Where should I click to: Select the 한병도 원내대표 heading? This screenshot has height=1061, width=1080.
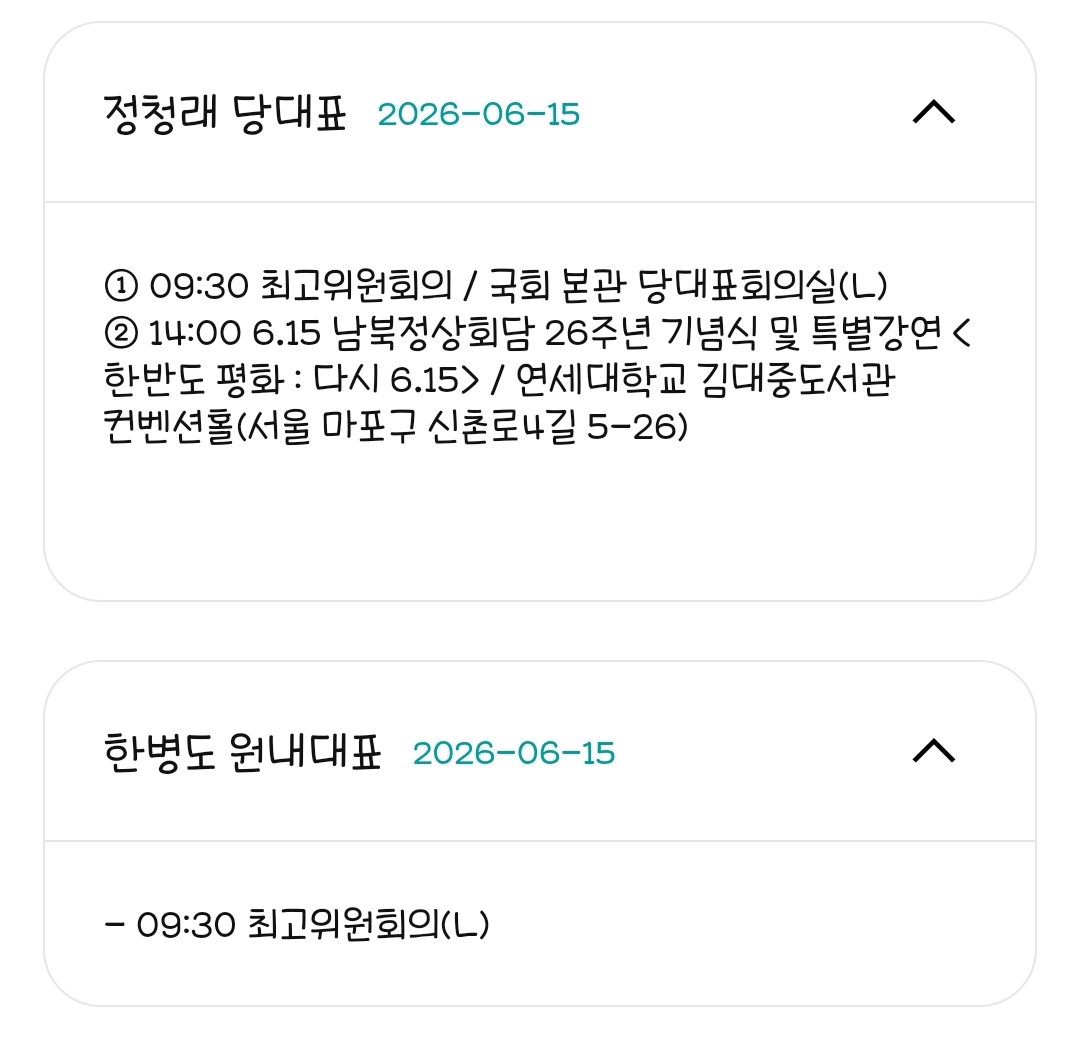coord(242,752)
